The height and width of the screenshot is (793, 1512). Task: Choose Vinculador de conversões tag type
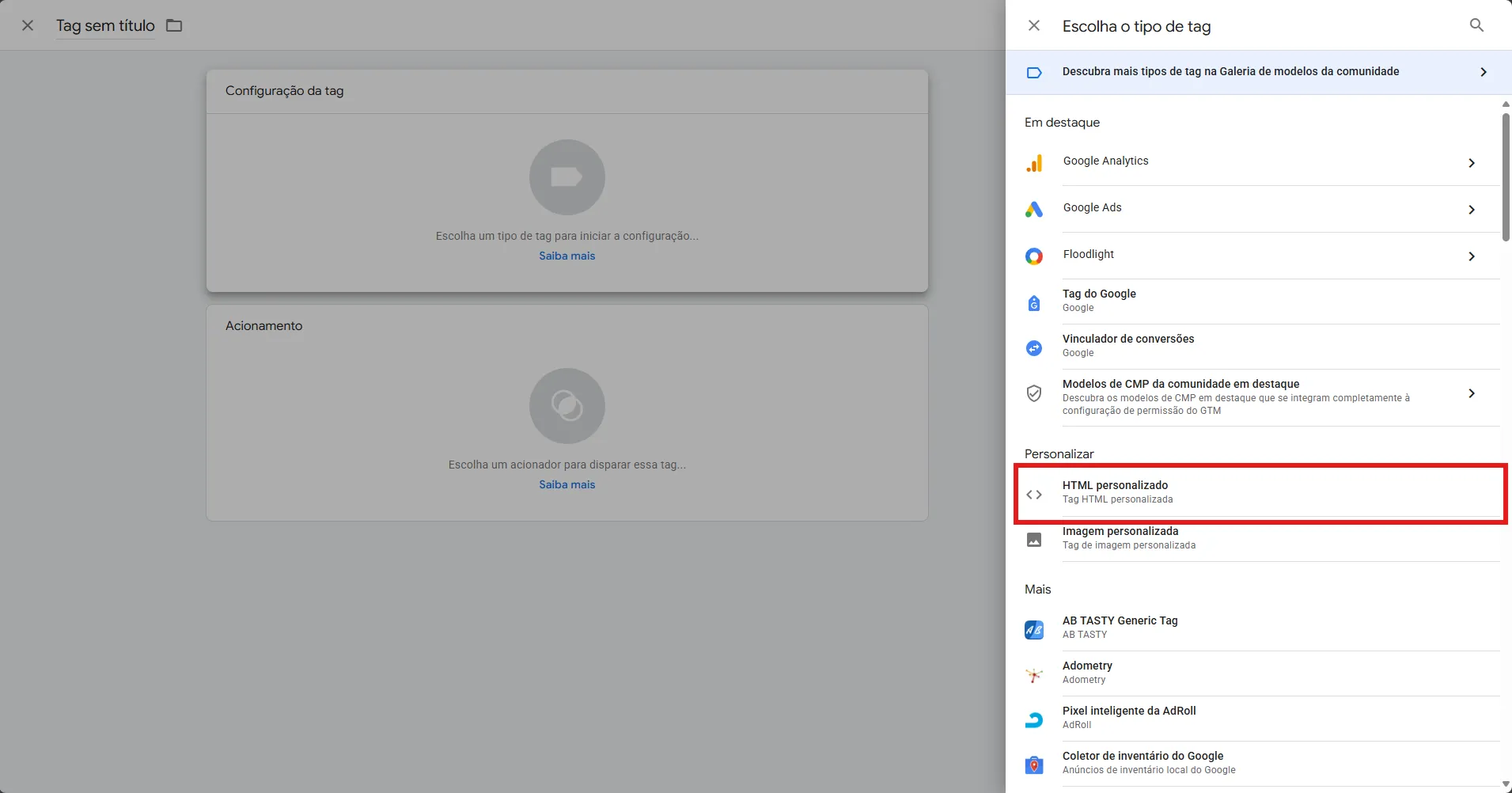coord(1262,346)
